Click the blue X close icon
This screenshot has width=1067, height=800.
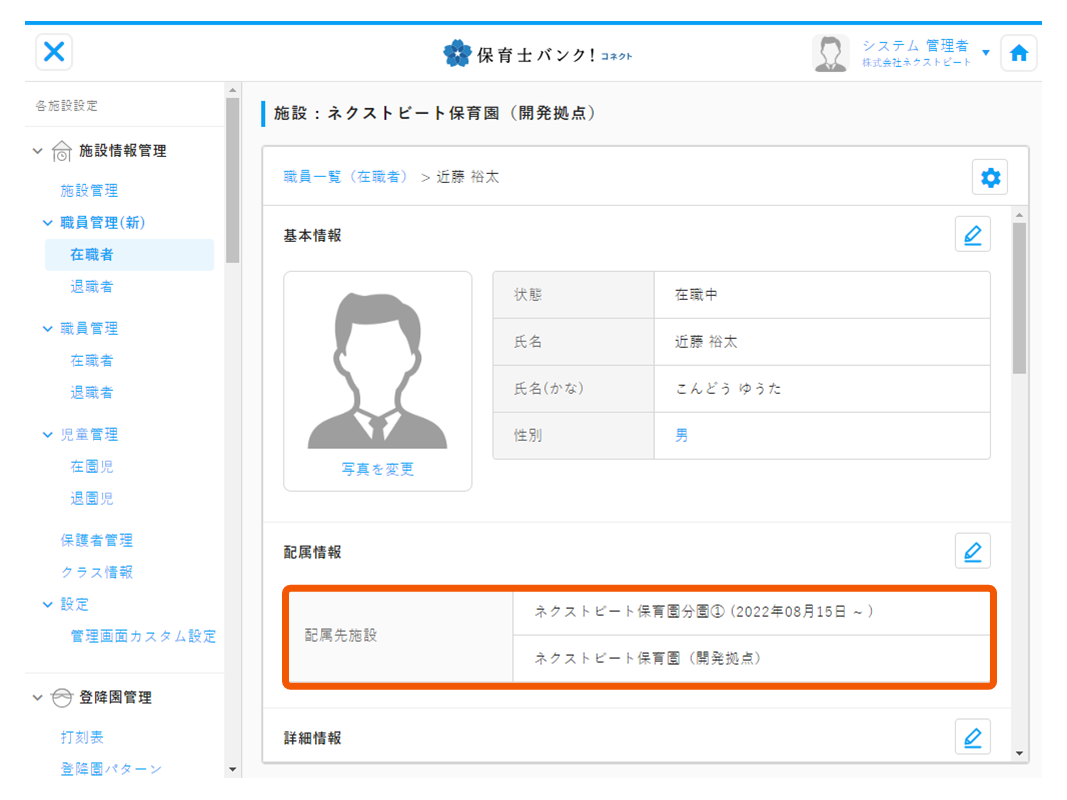[54, 52]
